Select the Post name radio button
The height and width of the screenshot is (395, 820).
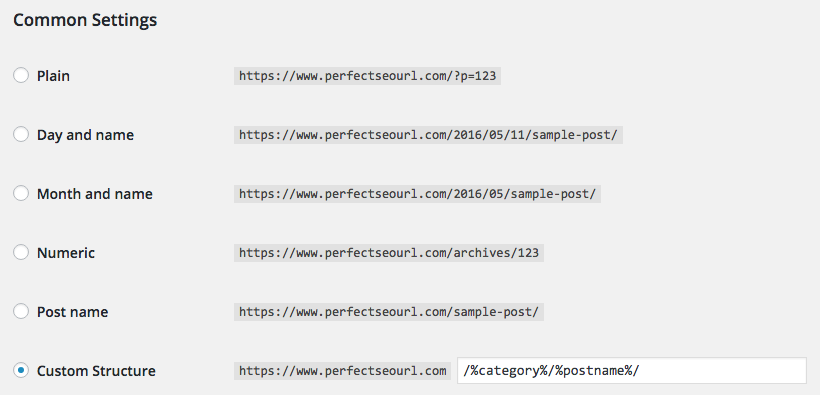tap(20, 311)
